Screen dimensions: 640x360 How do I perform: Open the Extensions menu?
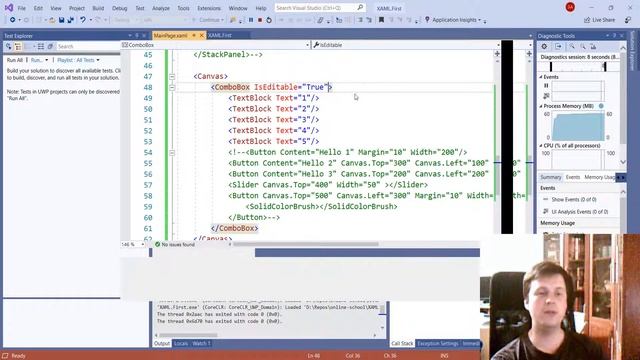click(209, 8)
